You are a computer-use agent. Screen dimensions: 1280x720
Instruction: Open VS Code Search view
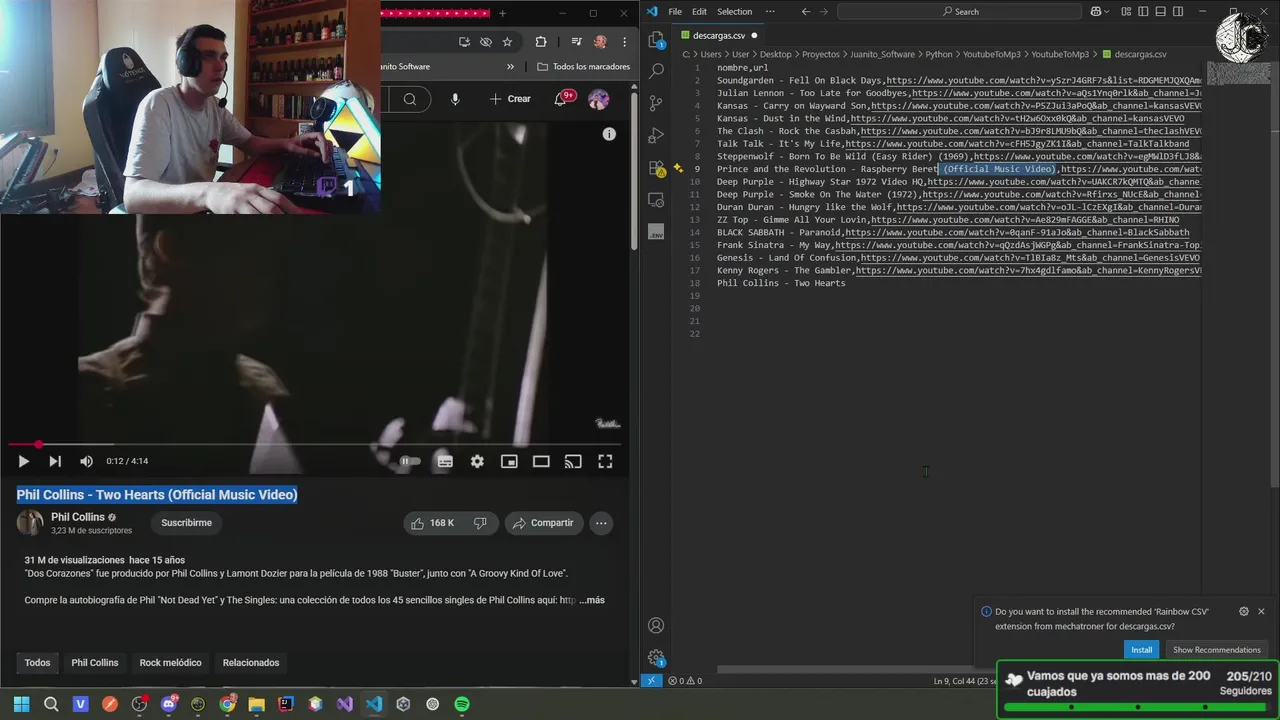[x=656, y=71]
